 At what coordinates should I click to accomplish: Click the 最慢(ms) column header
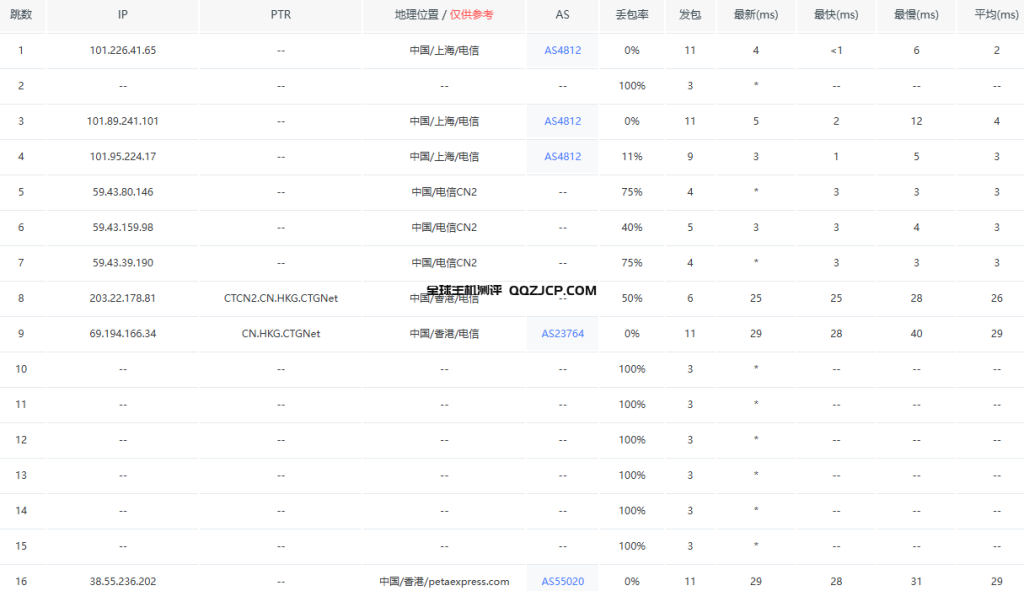click(x=916, y=15)
